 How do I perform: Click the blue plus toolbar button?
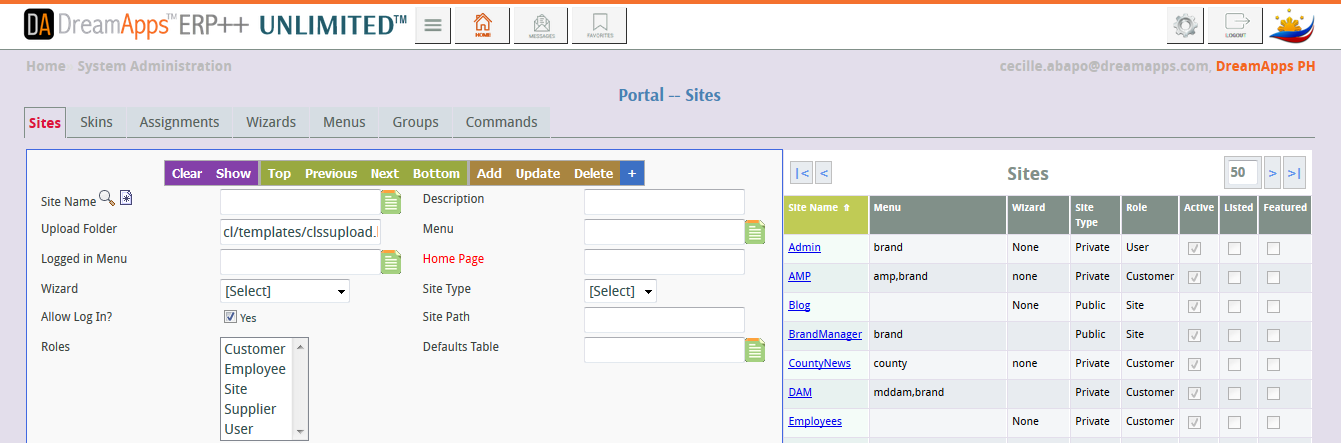point(631,173)
